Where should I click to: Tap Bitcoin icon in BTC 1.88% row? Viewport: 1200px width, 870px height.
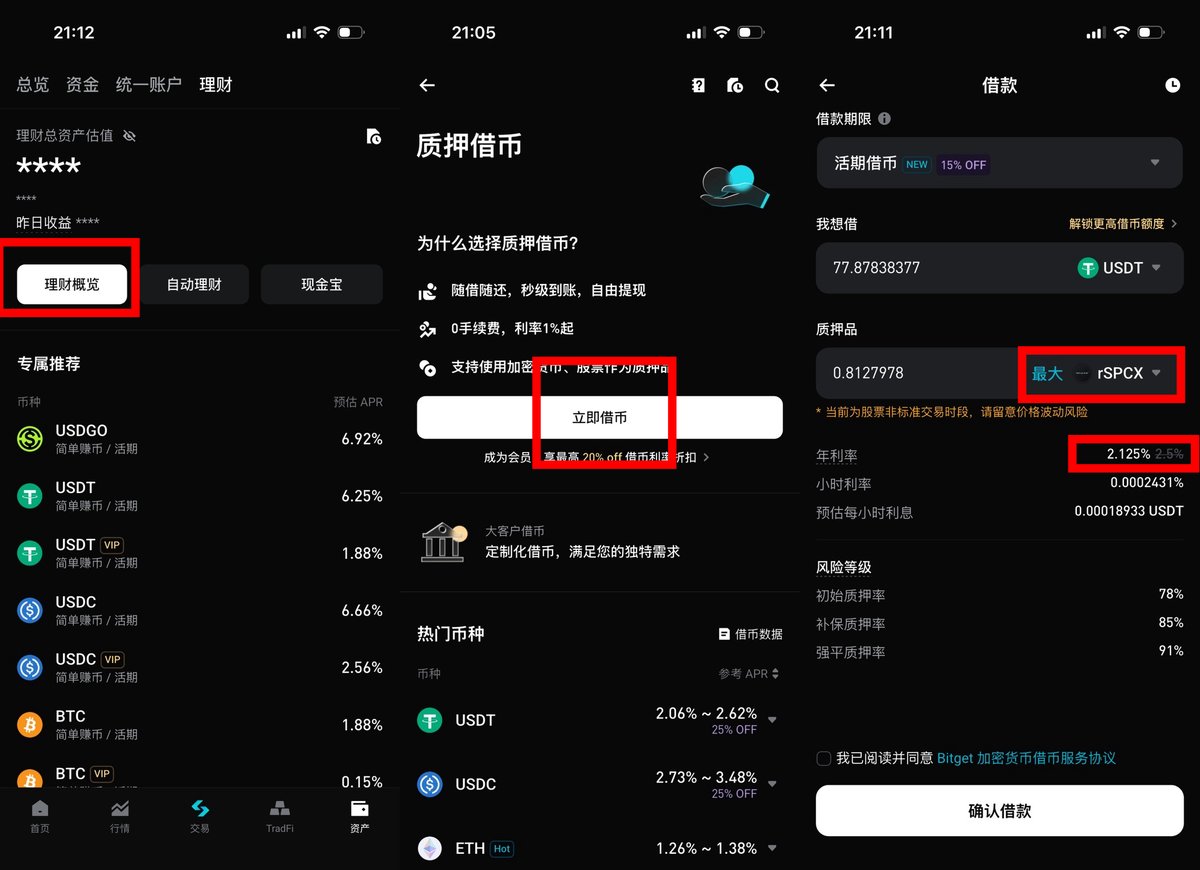click(30, 724)
